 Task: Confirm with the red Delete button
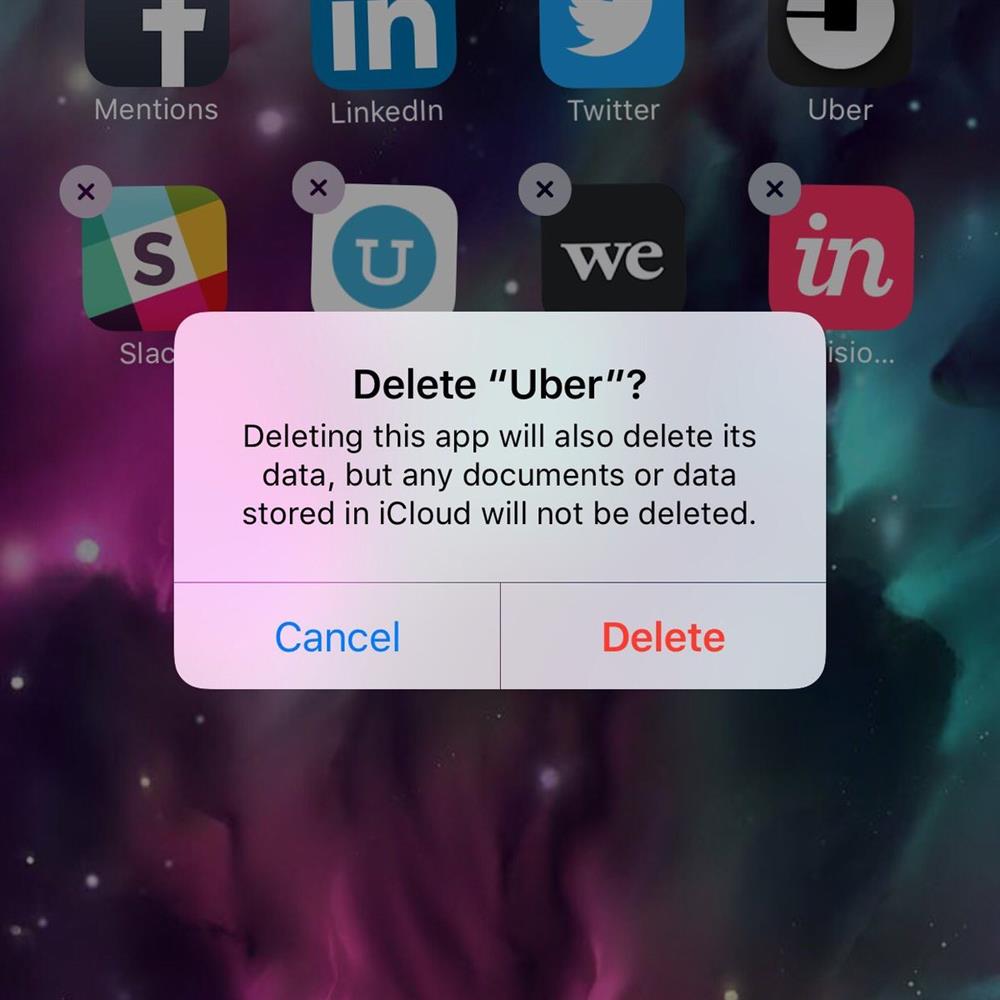[663, 636]
